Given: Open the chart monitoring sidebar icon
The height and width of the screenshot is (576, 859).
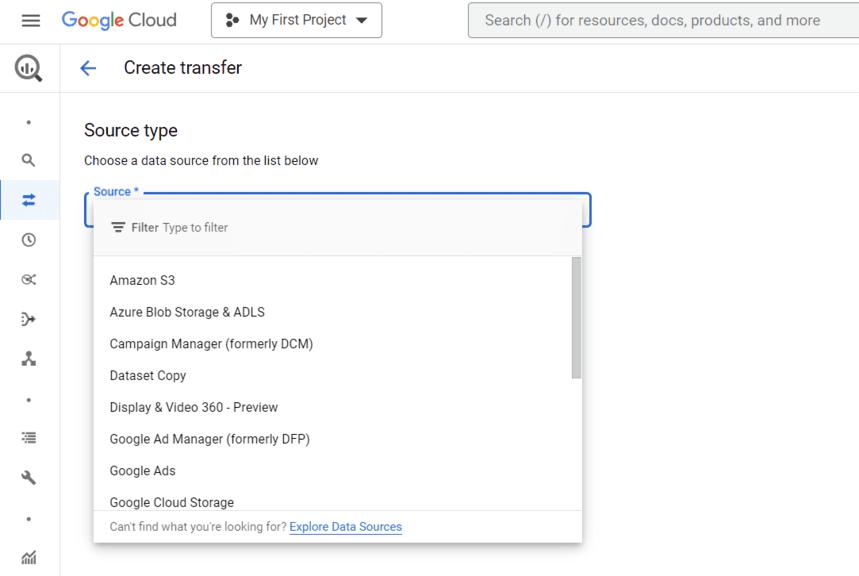Looking at the screenshot, I should [x=28, y=557].
